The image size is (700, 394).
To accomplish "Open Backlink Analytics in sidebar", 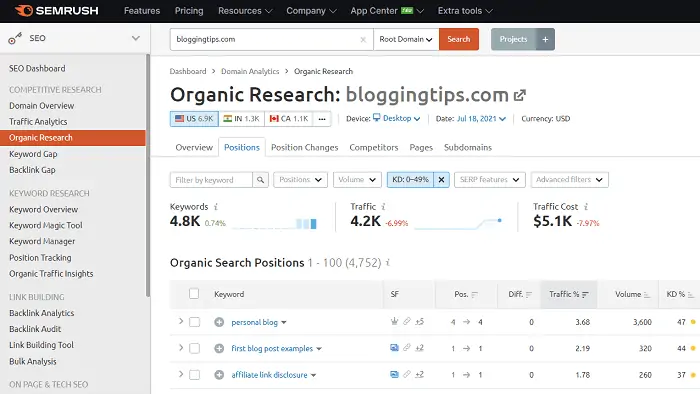I will coord(42,313).
